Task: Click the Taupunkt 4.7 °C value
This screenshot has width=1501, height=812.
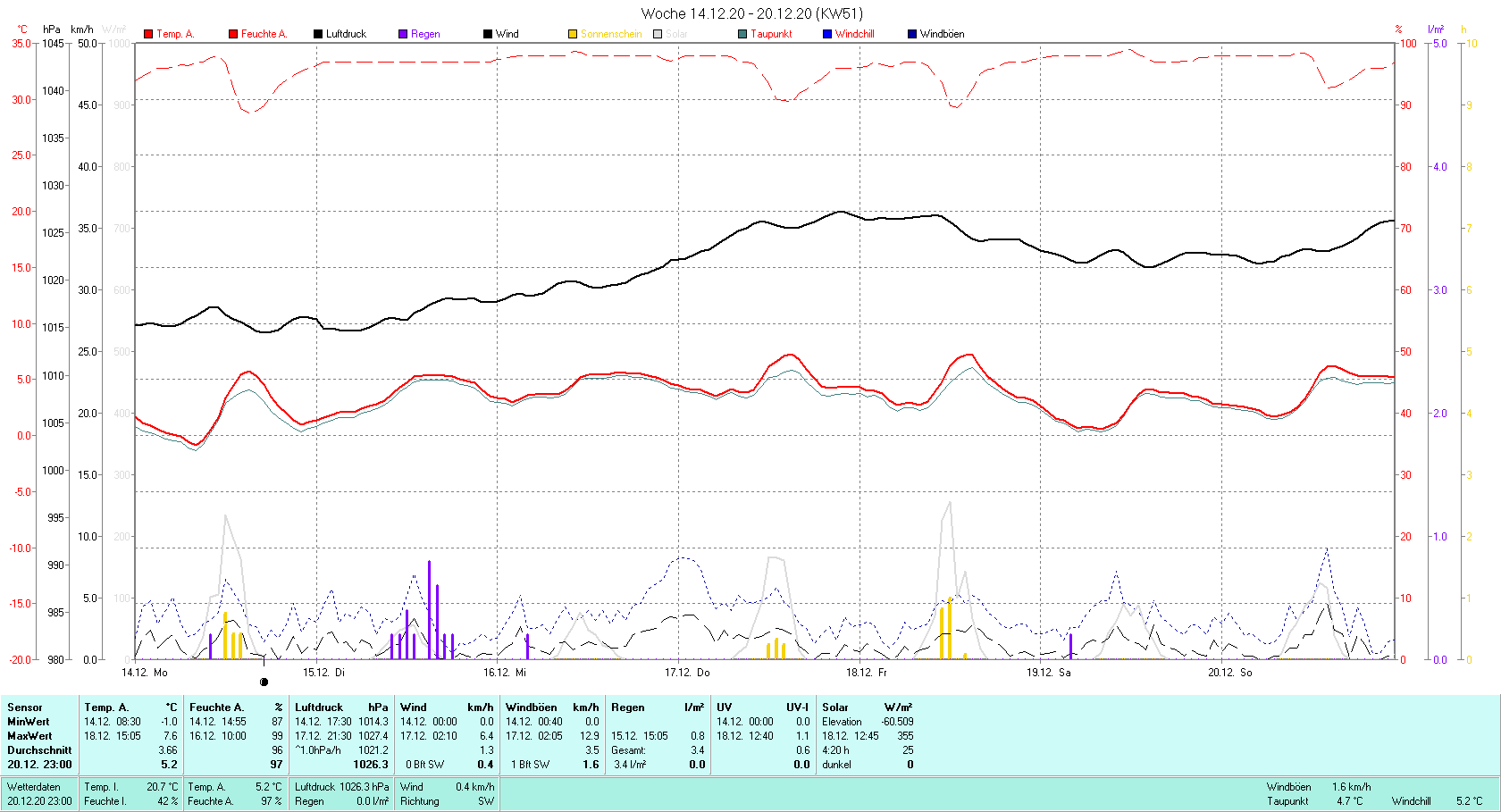Action: click(1350, 800)
